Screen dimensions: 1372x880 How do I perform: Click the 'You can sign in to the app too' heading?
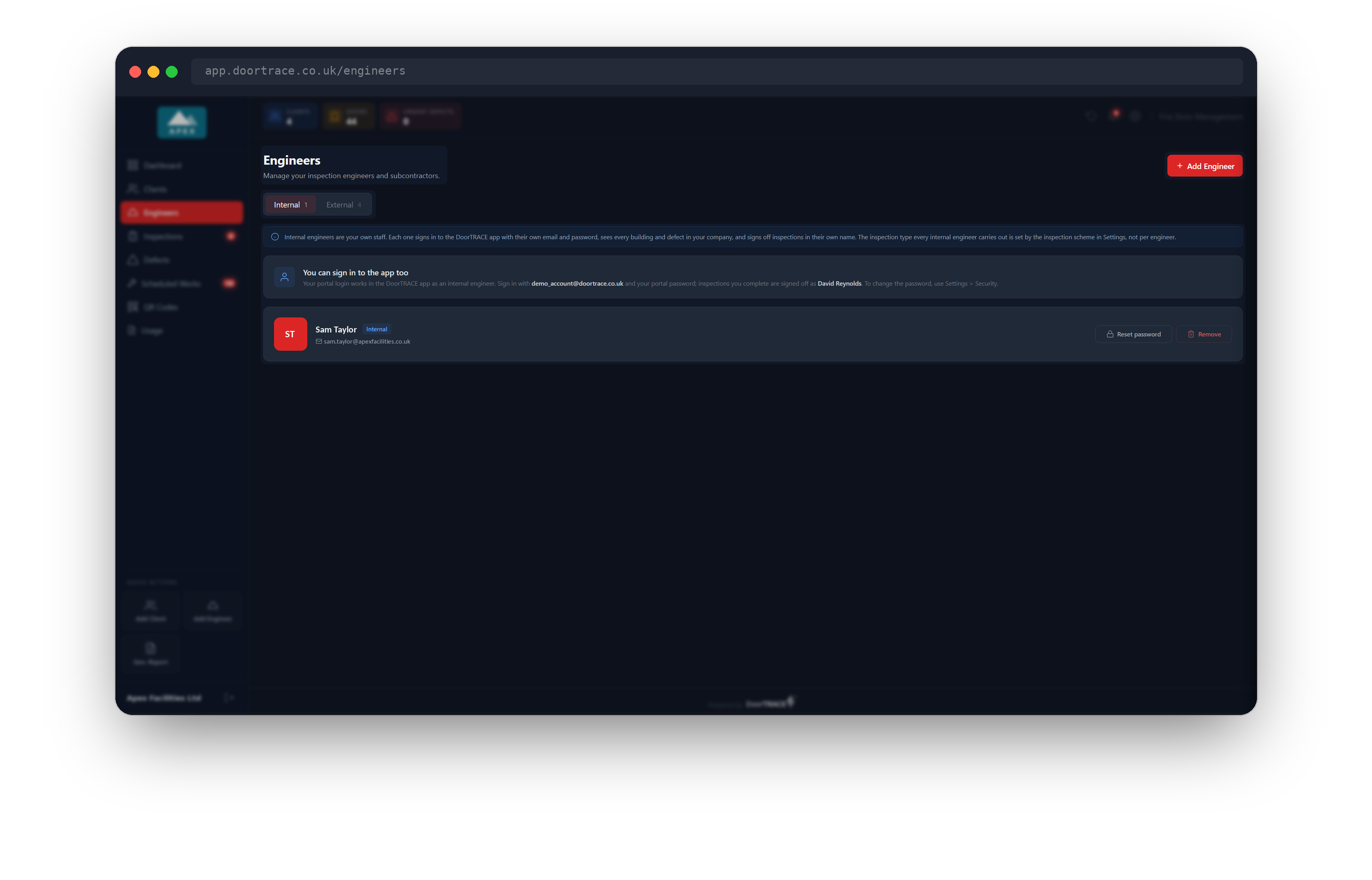click(x=355, y=273)
